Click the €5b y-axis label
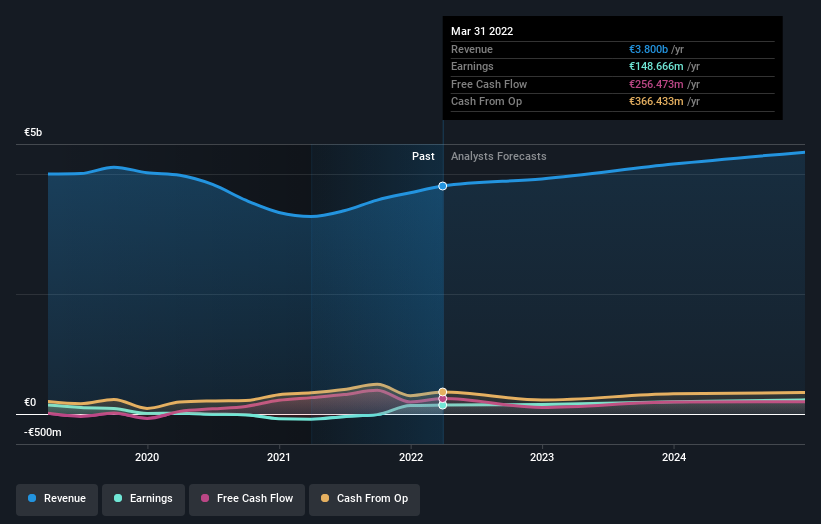Viewport: 821px width, 524px height. (x=33, y=132)
